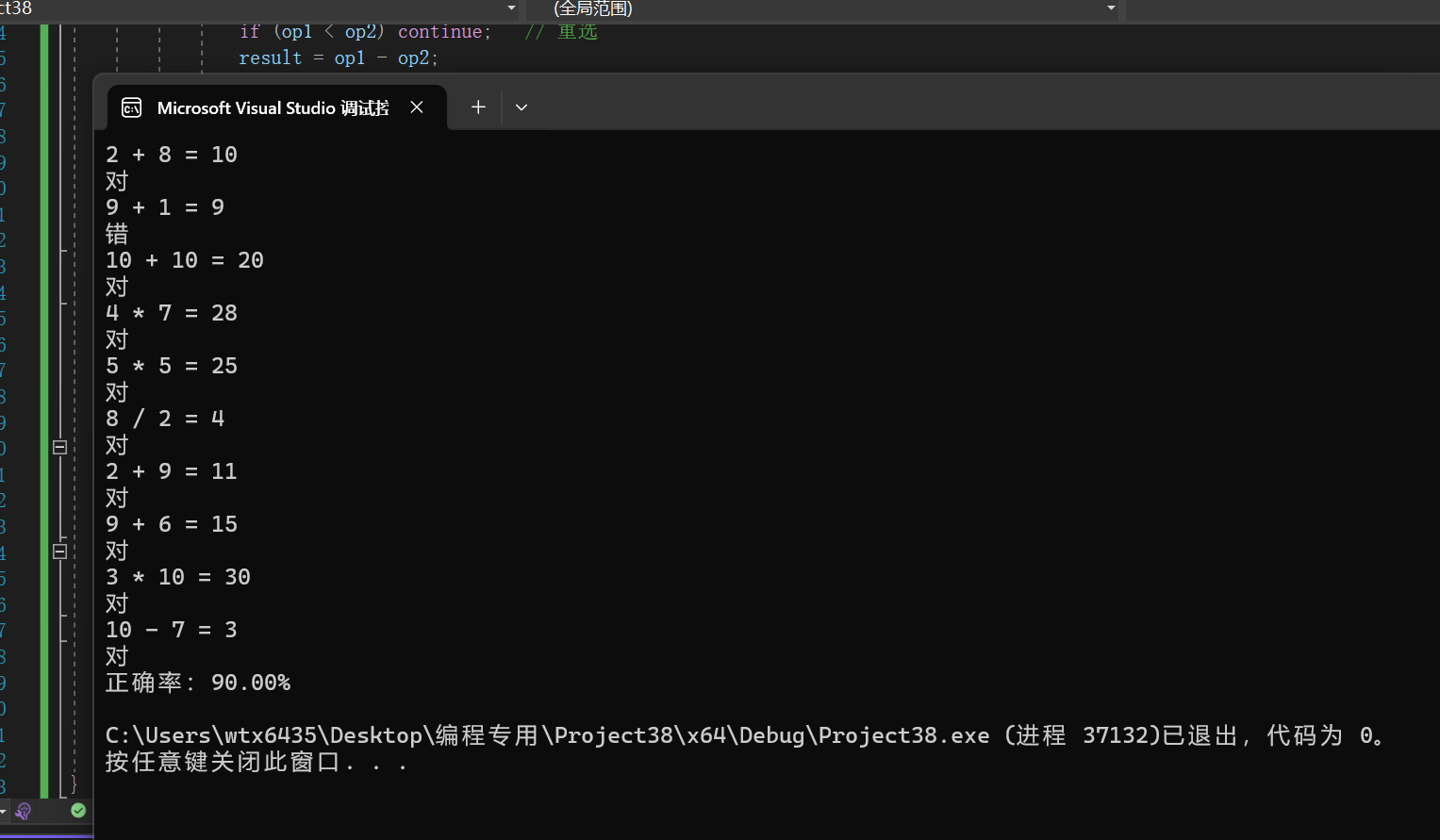Viewport: 1440px width, 840px height.
Task: Click the "2 + 9 = 11" output line
Action: tap(172, 471)
